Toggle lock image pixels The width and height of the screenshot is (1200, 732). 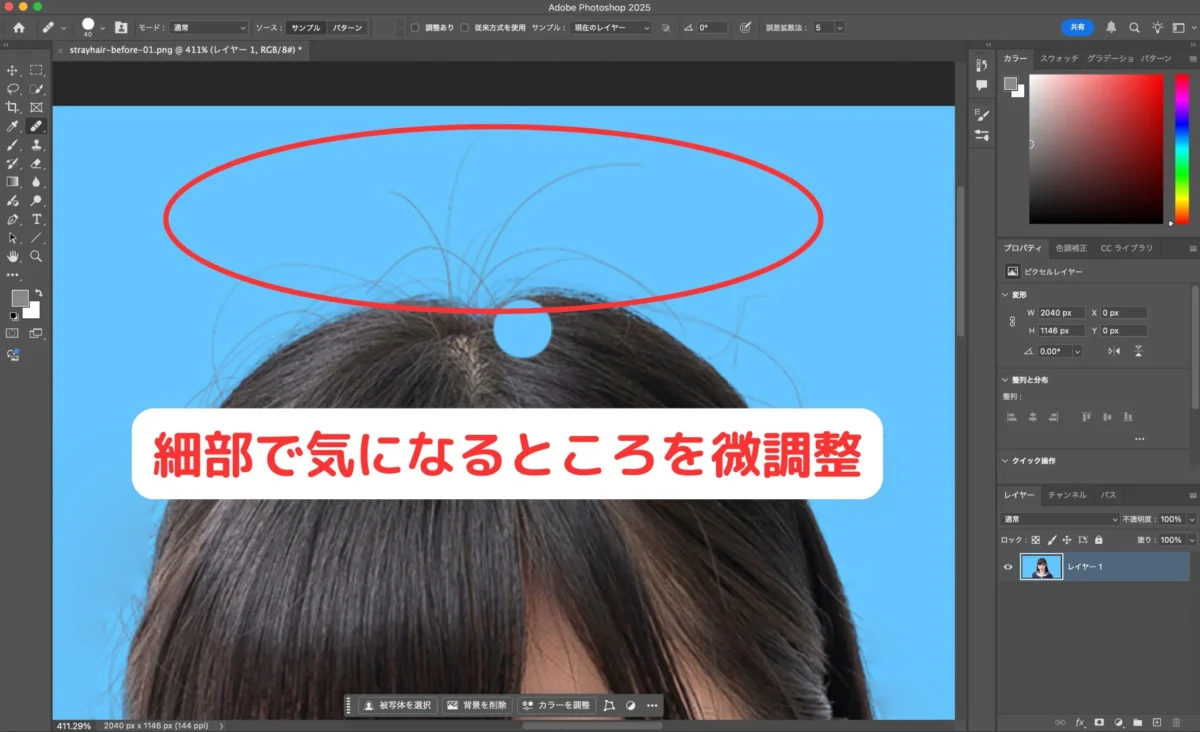(x=1051, y=540)
